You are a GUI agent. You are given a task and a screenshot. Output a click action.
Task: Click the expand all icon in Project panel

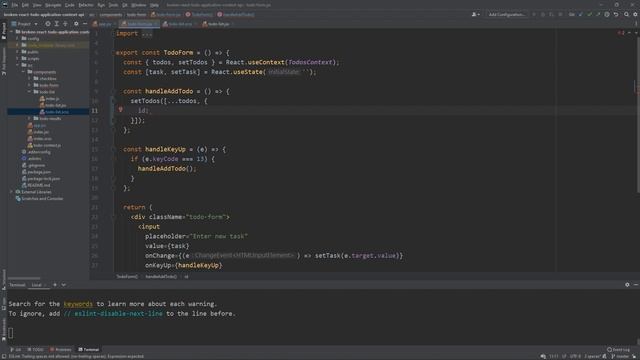56,24
